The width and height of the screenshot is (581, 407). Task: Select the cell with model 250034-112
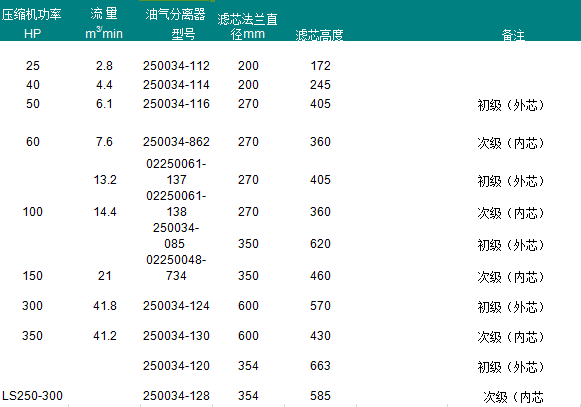176,66
